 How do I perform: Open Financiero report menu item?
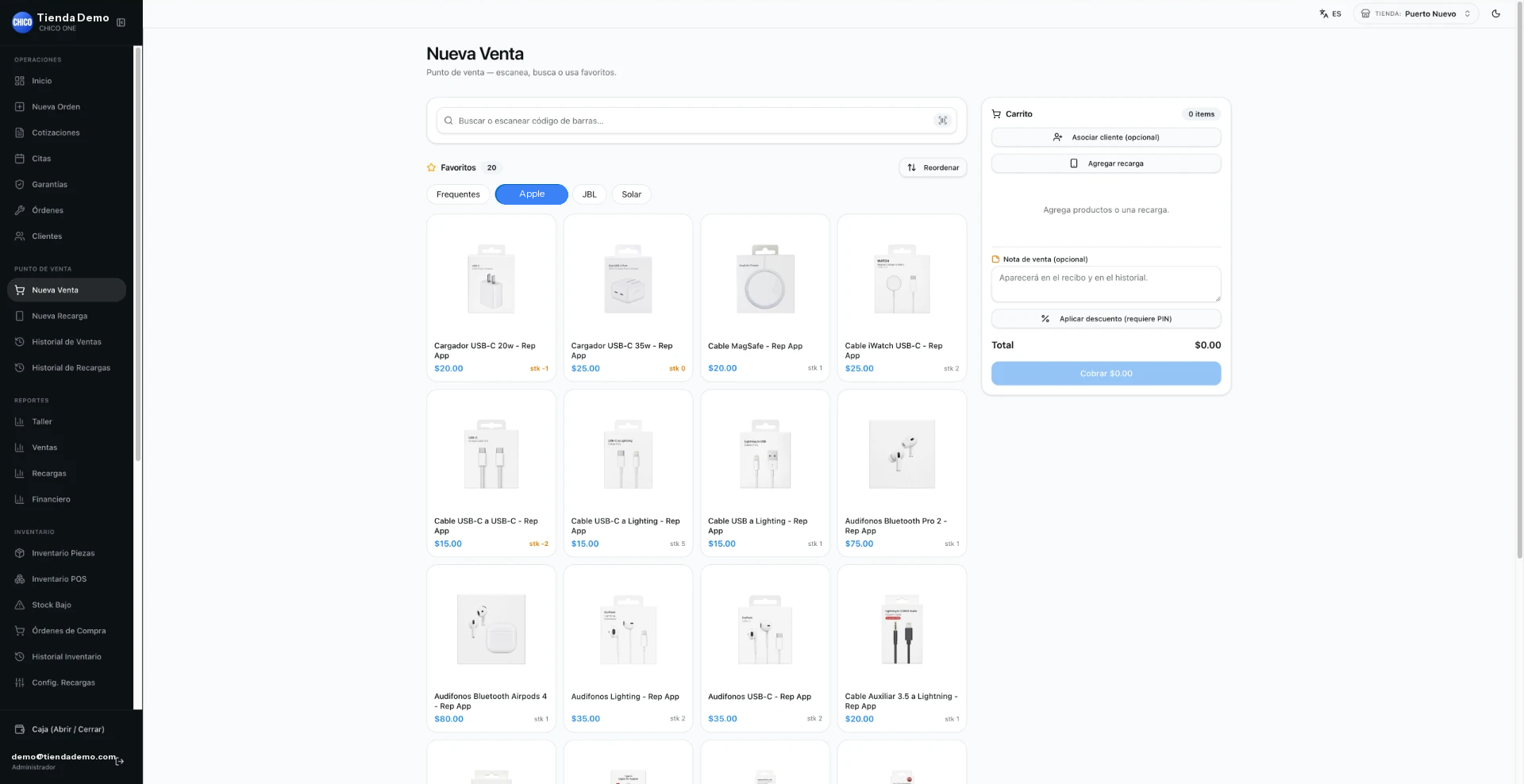point(67,500)
